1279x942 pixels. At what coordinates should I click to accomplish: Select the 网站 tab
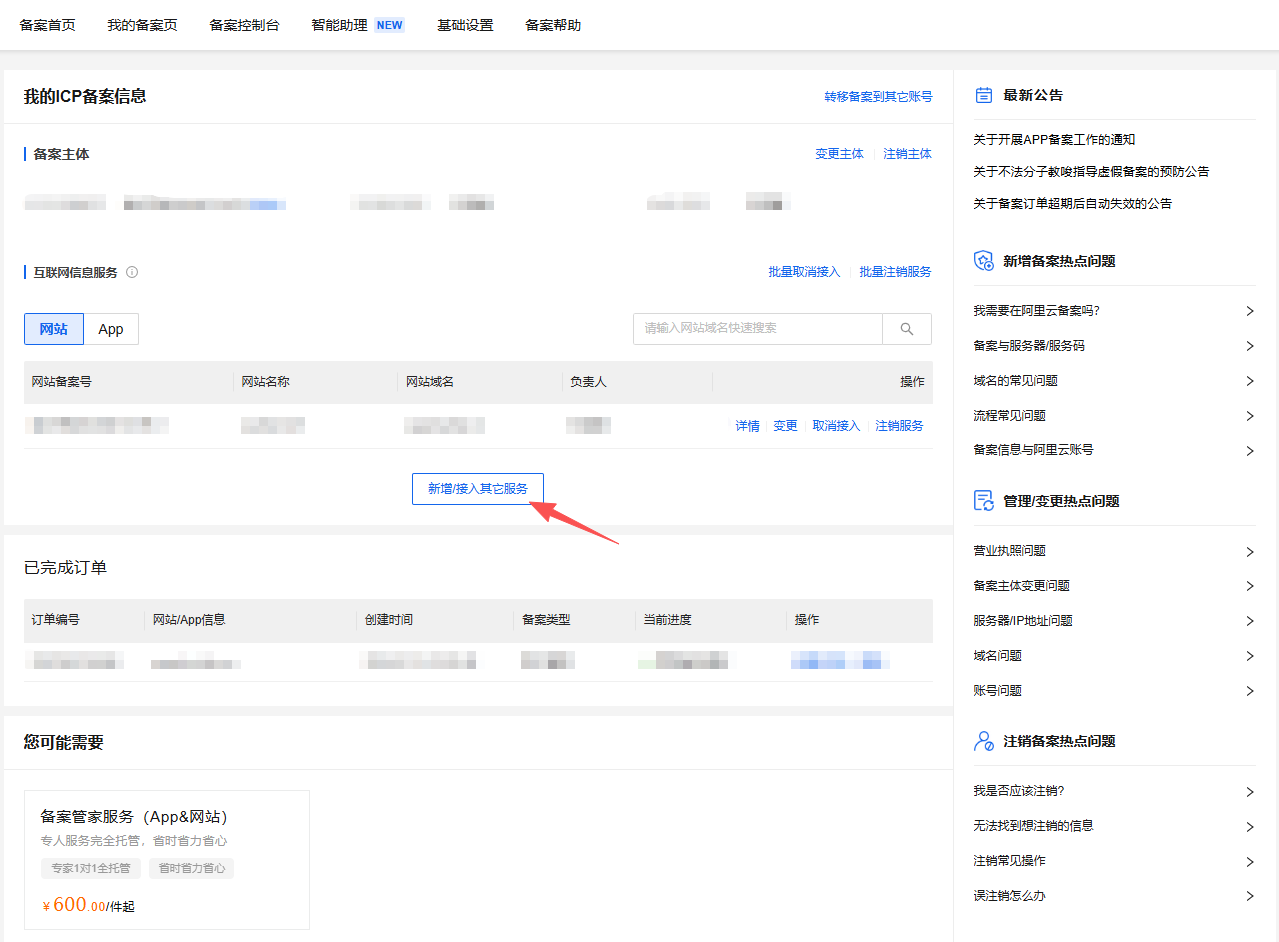54,329
